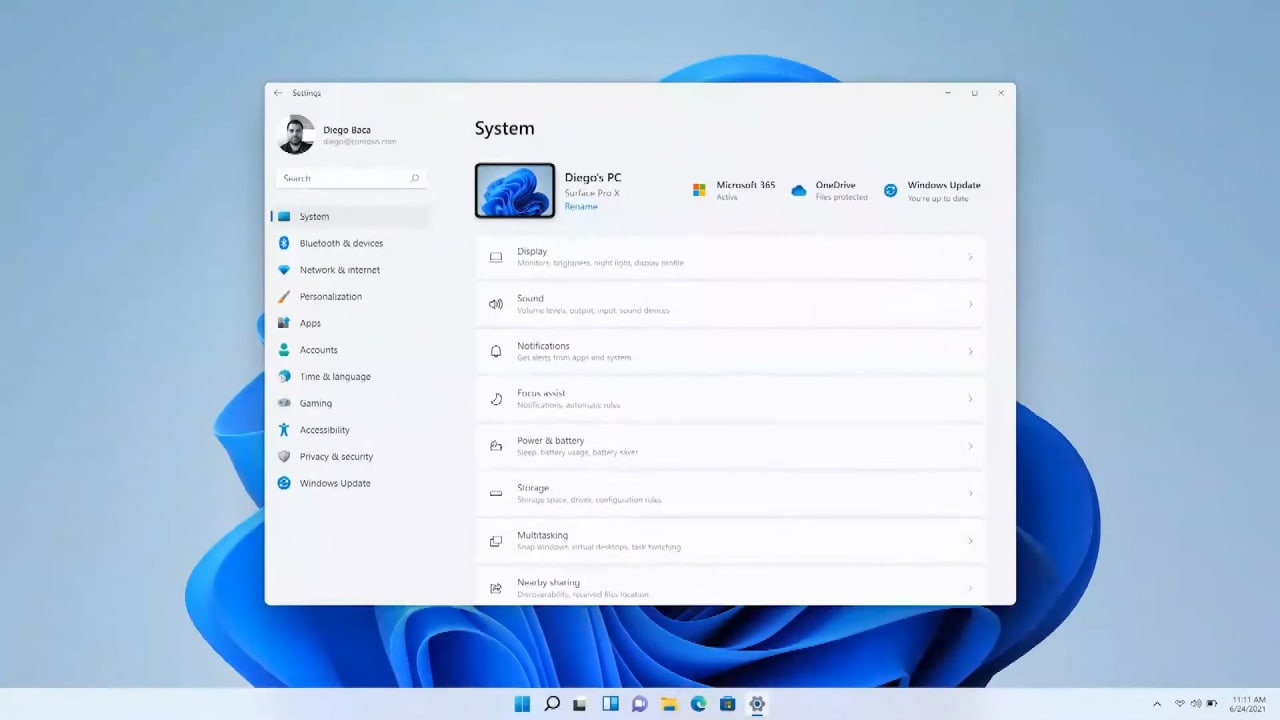Viewport: 1280px width, 720px height.
Task: Click the Windows Update sync icon in header
Action: (x=890, y=190)
